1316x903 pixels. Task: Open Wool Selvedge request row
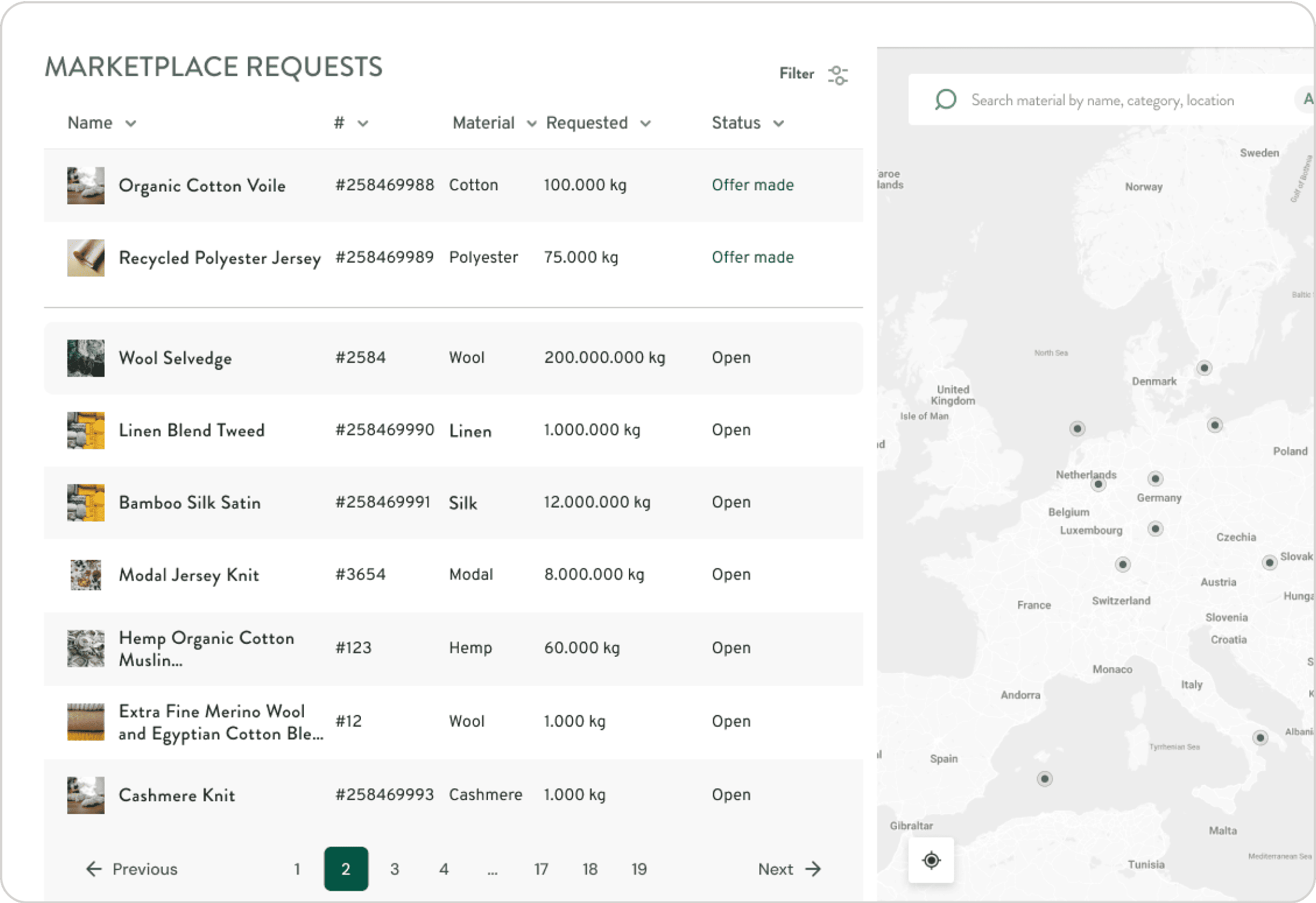point(453,358)
